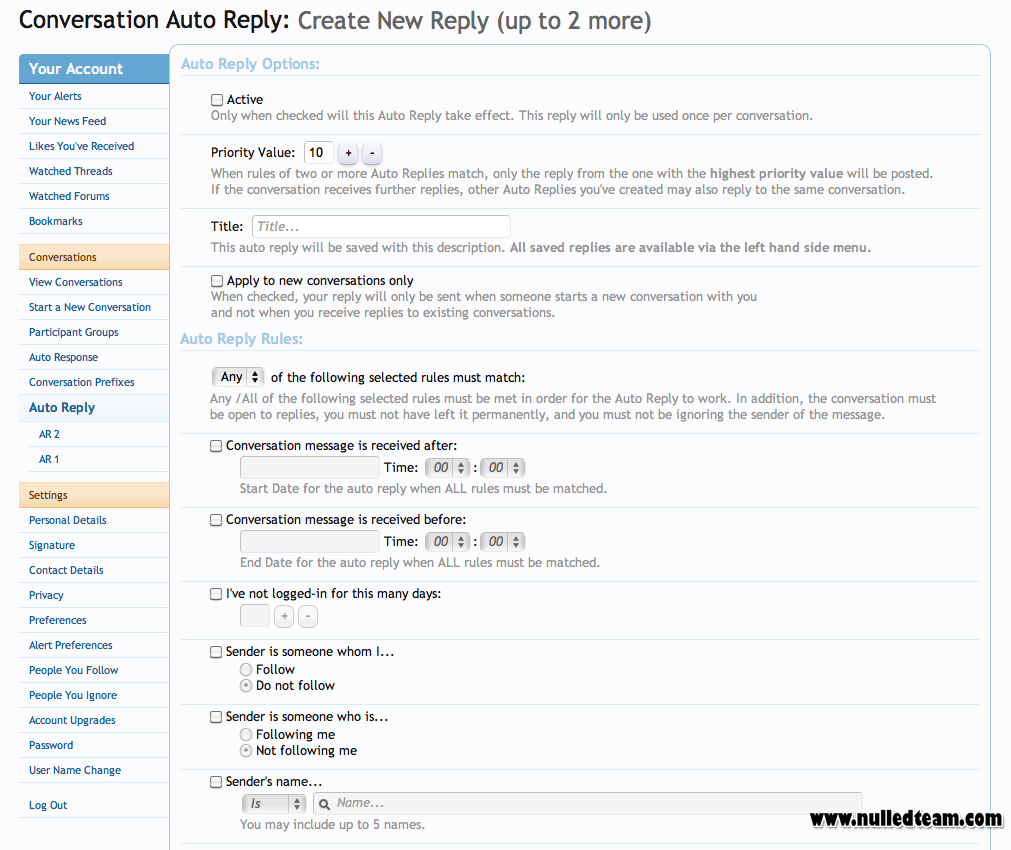This screenshot has height=850, width=1011.
Task: Open the hour dropdown for received before time
Action: [447, 542]
